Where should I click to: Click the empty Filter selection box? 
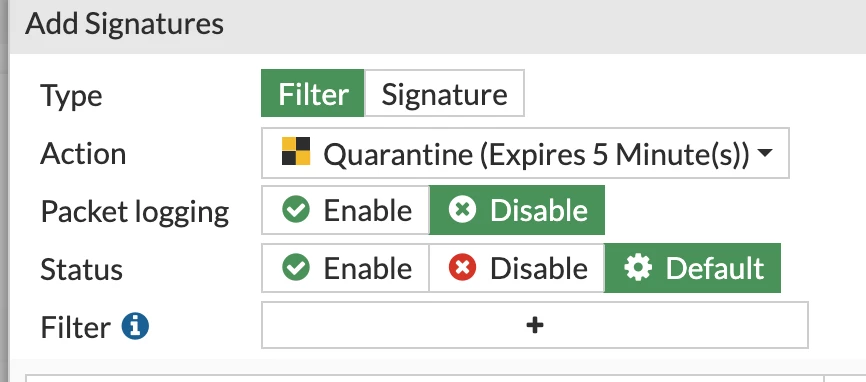pos(535,325)
